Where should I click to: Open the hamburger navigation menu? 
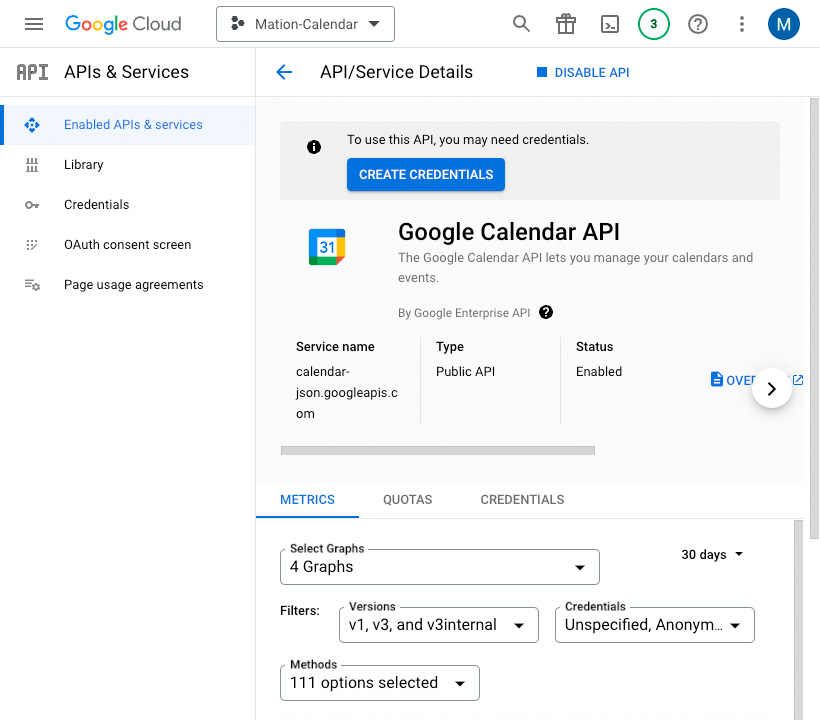(34, 24)
